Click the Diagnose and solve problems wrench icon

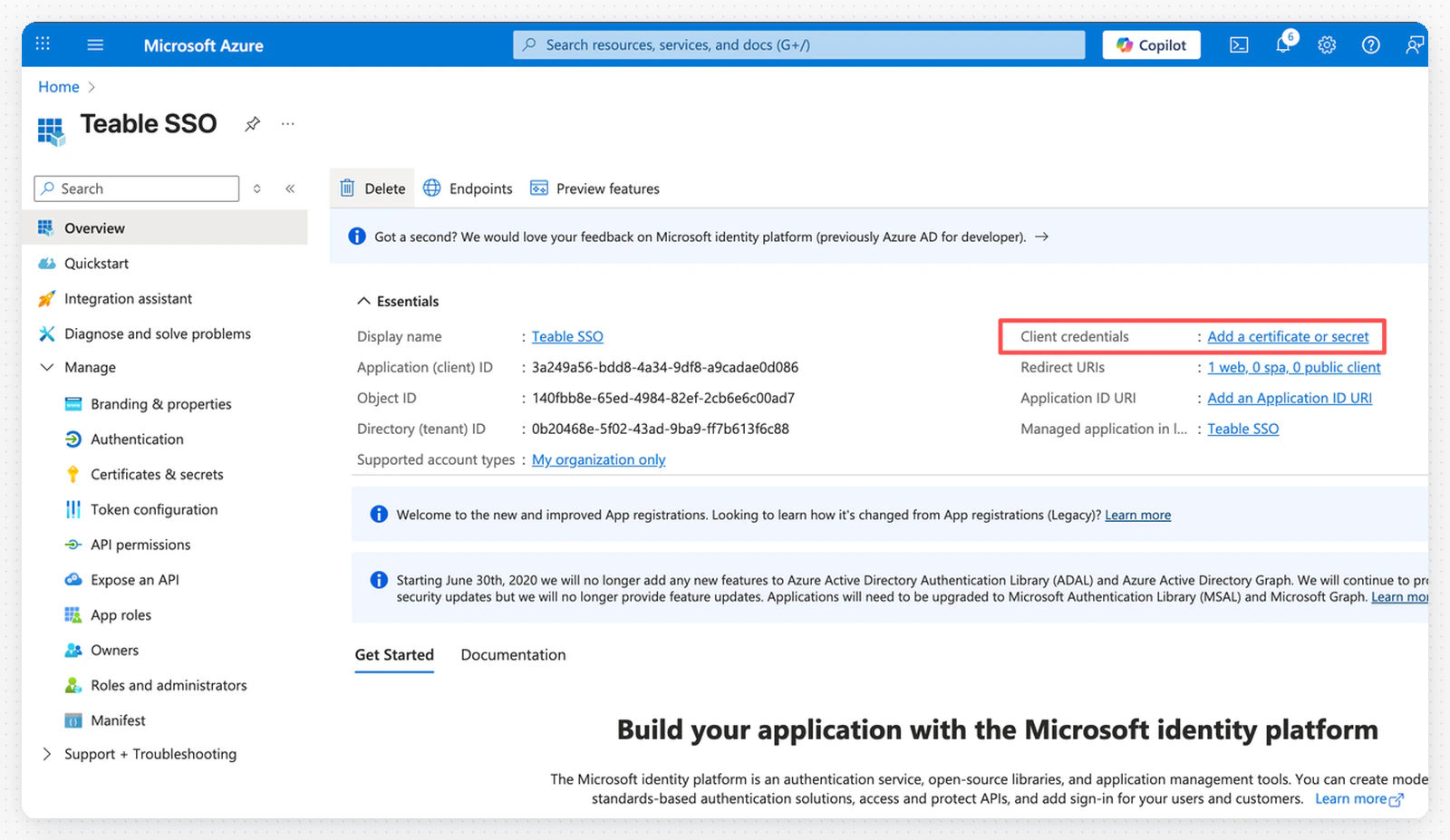click(x=47, y=333)
